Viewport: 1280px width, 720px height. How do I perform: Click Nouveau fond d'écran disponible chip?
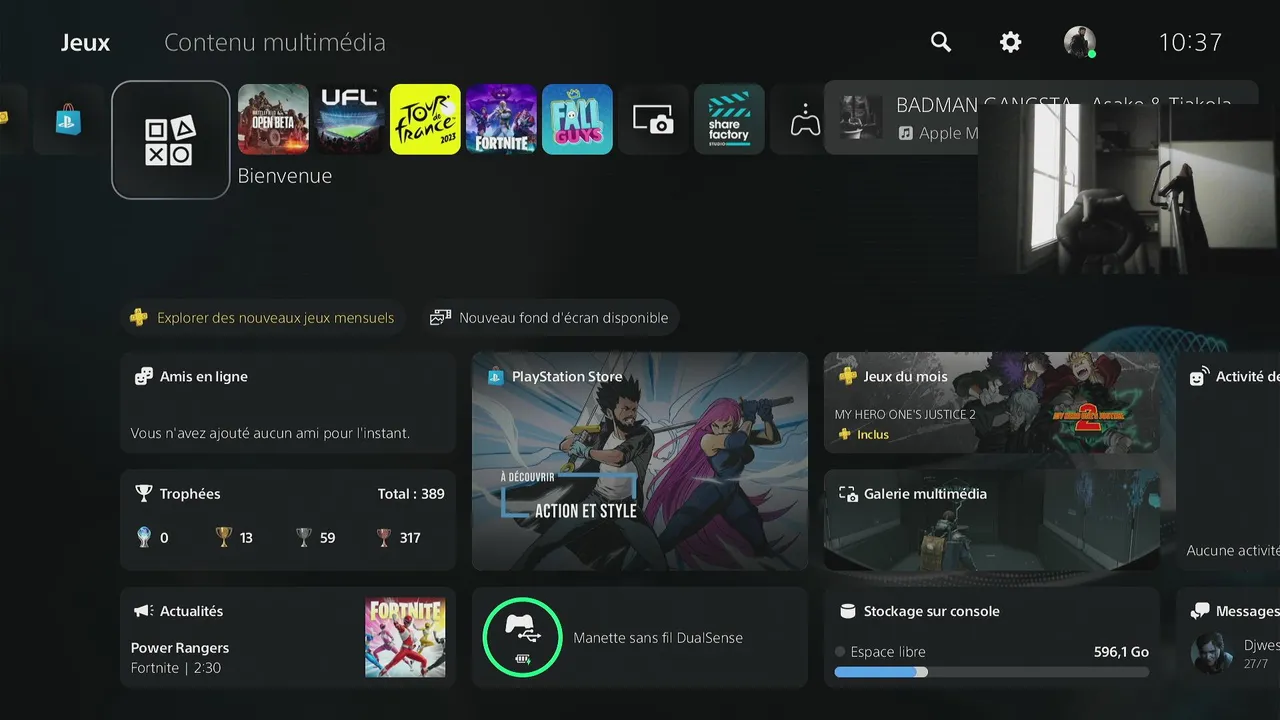[x=549, y=318]
